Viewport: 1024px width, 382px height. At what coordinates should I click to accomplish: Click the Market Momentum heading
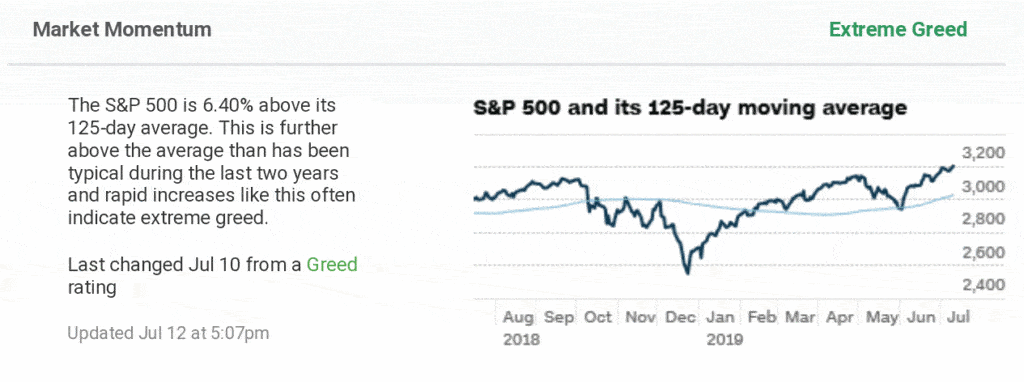[x=122, y=29]
